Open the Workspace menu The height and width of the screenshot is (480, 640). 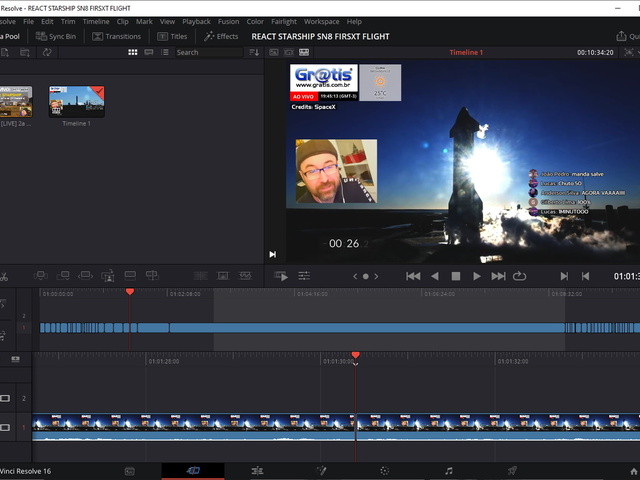click(x=321, y=21)
